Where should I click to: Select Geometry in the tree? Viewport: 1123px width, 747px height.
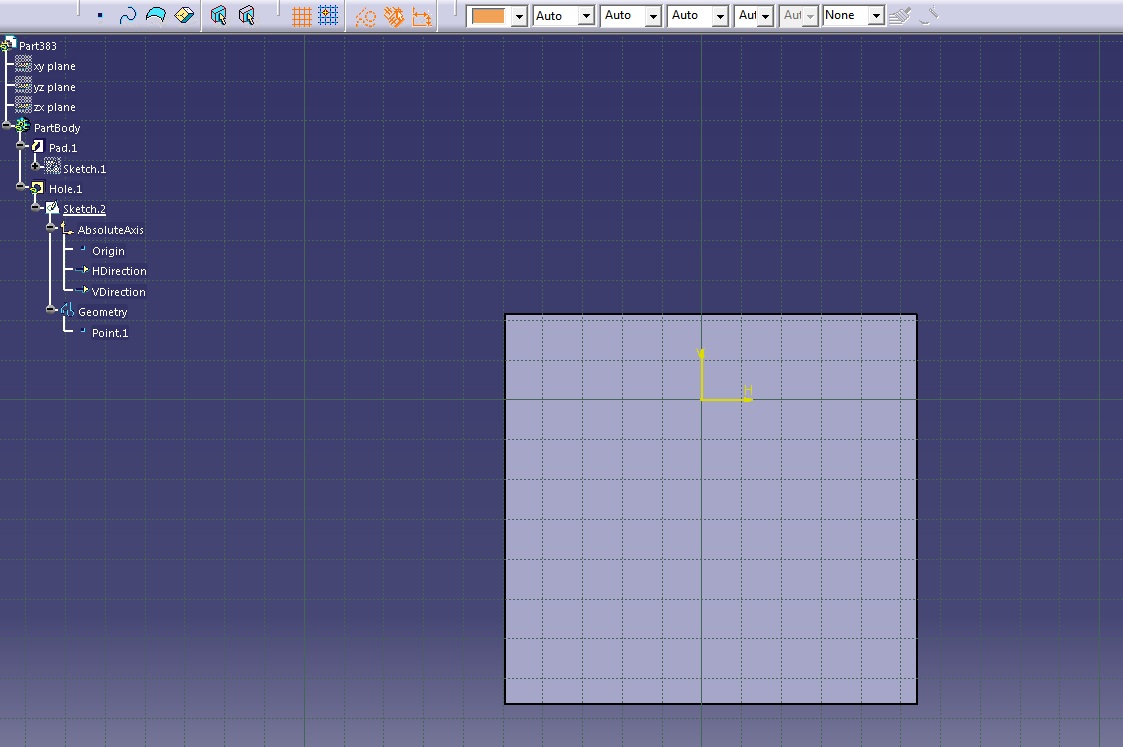[x=102, y=312]
